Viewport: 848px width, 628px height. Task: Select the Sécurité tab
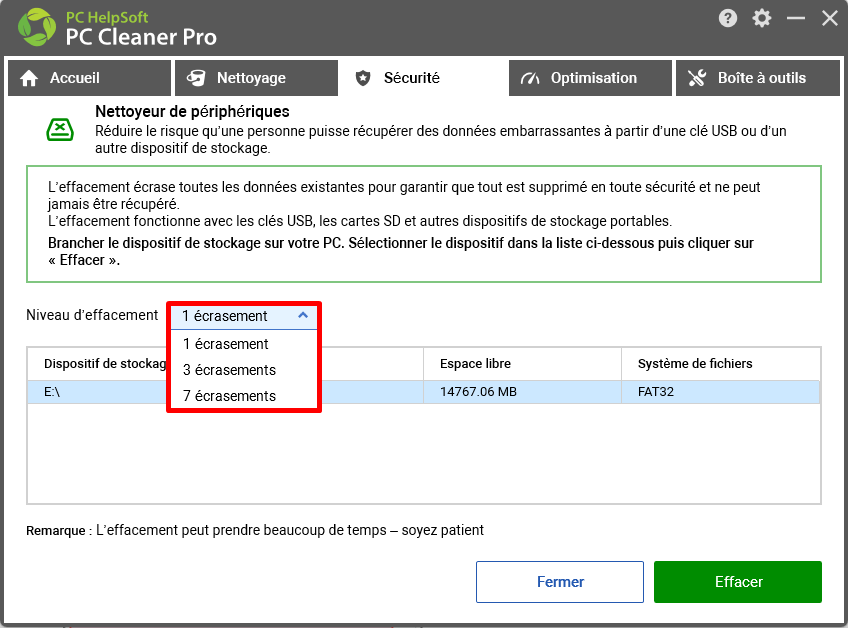(x=423, y=78)
